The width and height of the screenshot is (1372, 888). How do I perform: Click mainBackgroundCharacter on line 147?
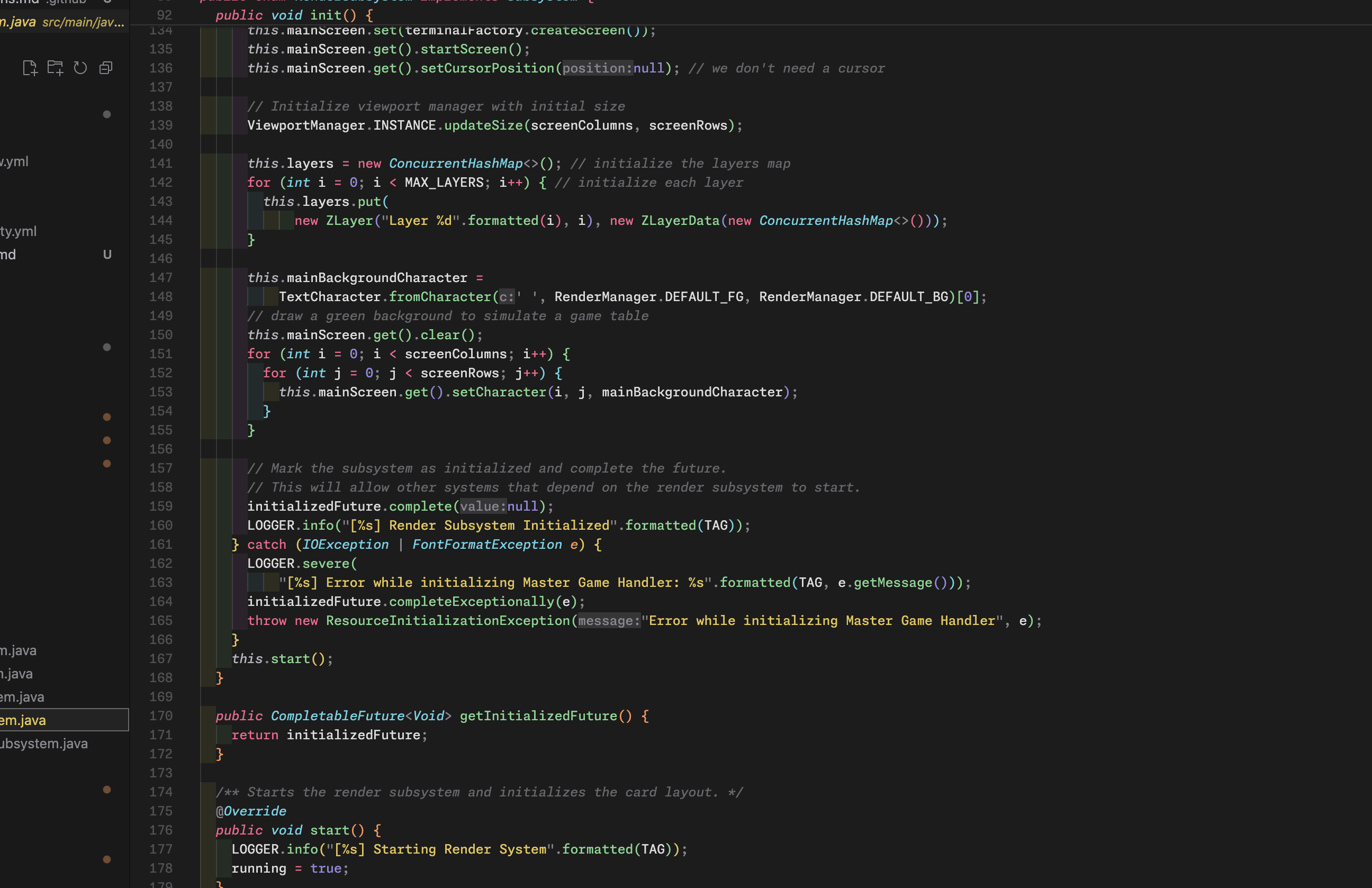(x=377, y=278)
